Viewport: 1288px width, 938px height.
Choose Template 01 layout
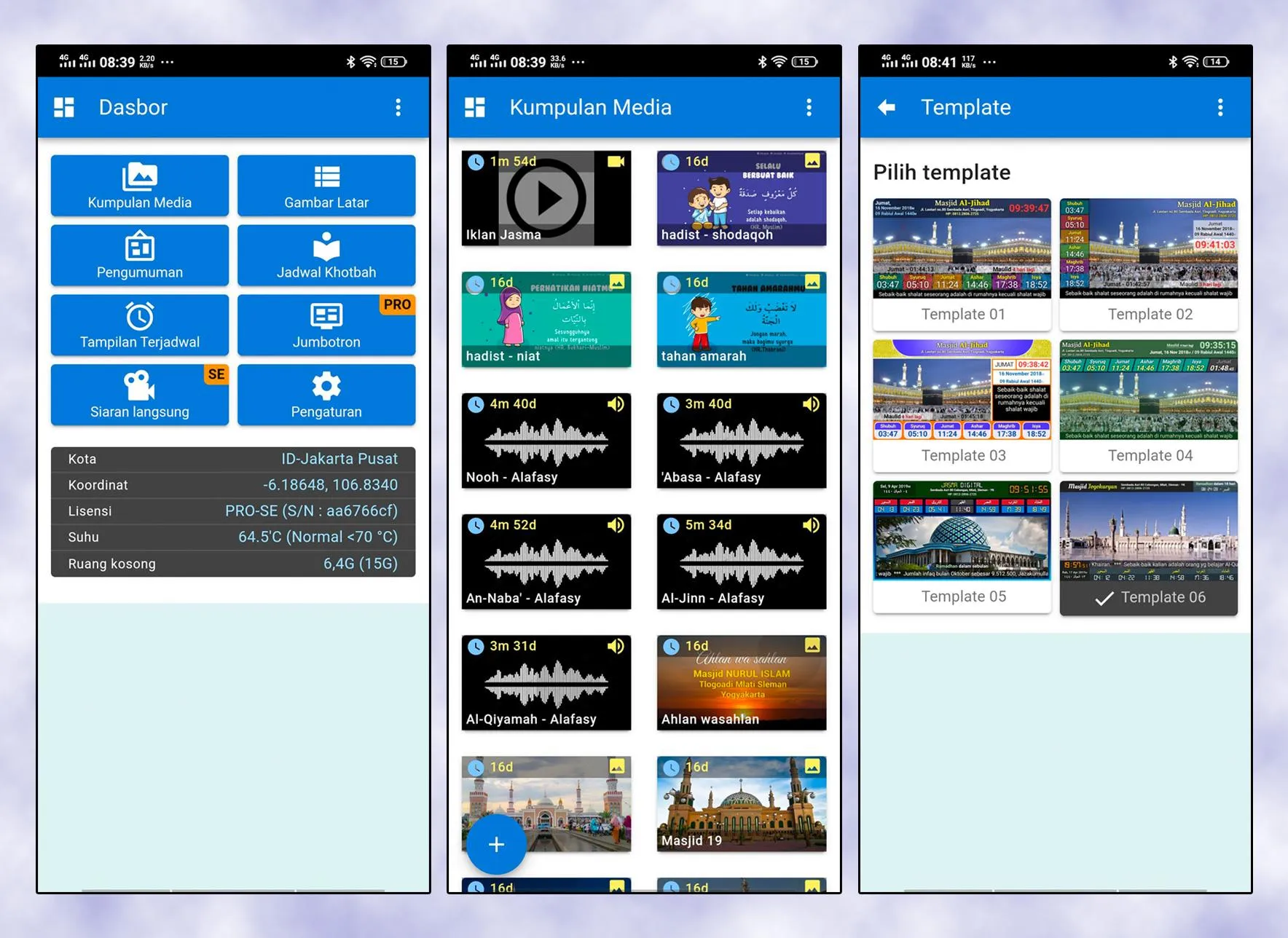pyautogui.click(x=962, y=264)
